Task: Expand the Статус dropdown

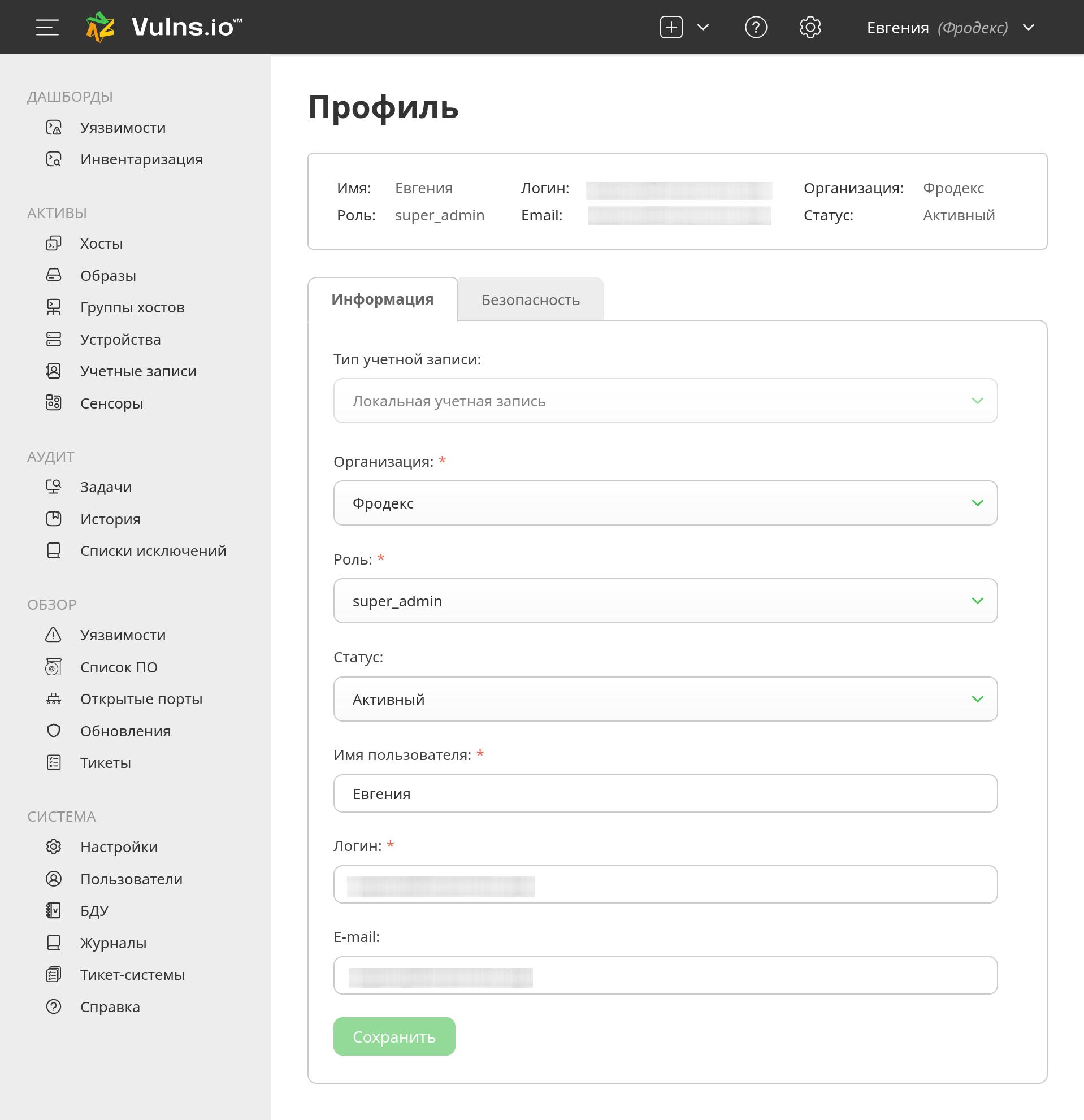Action: click(x=665, y=699)
